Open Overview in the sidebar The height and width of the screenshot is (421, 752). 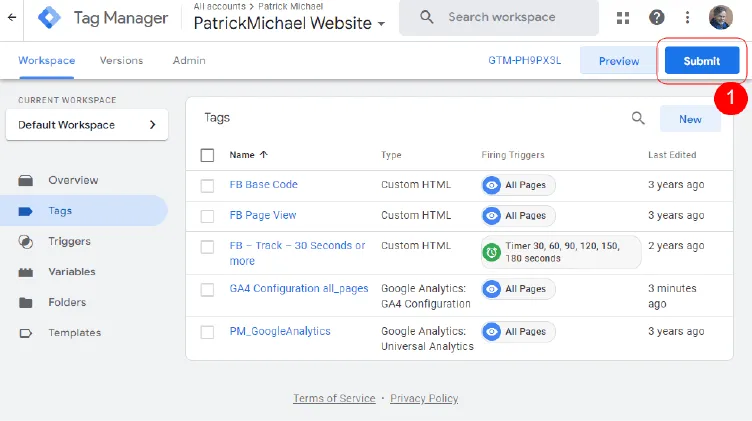73,180
